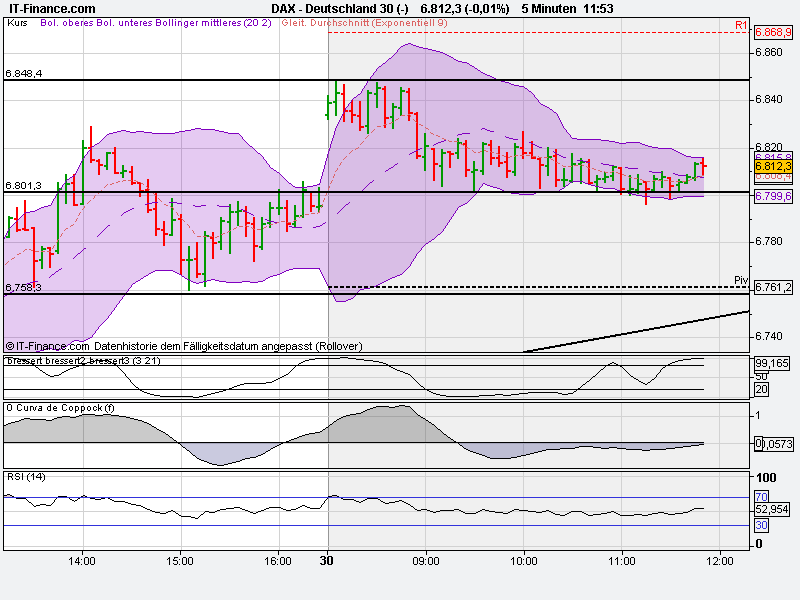800x600 pixels.
Task: Click the 6.758,3 horizontal line label
Action: pyautogui.click(x=23, y=288)
